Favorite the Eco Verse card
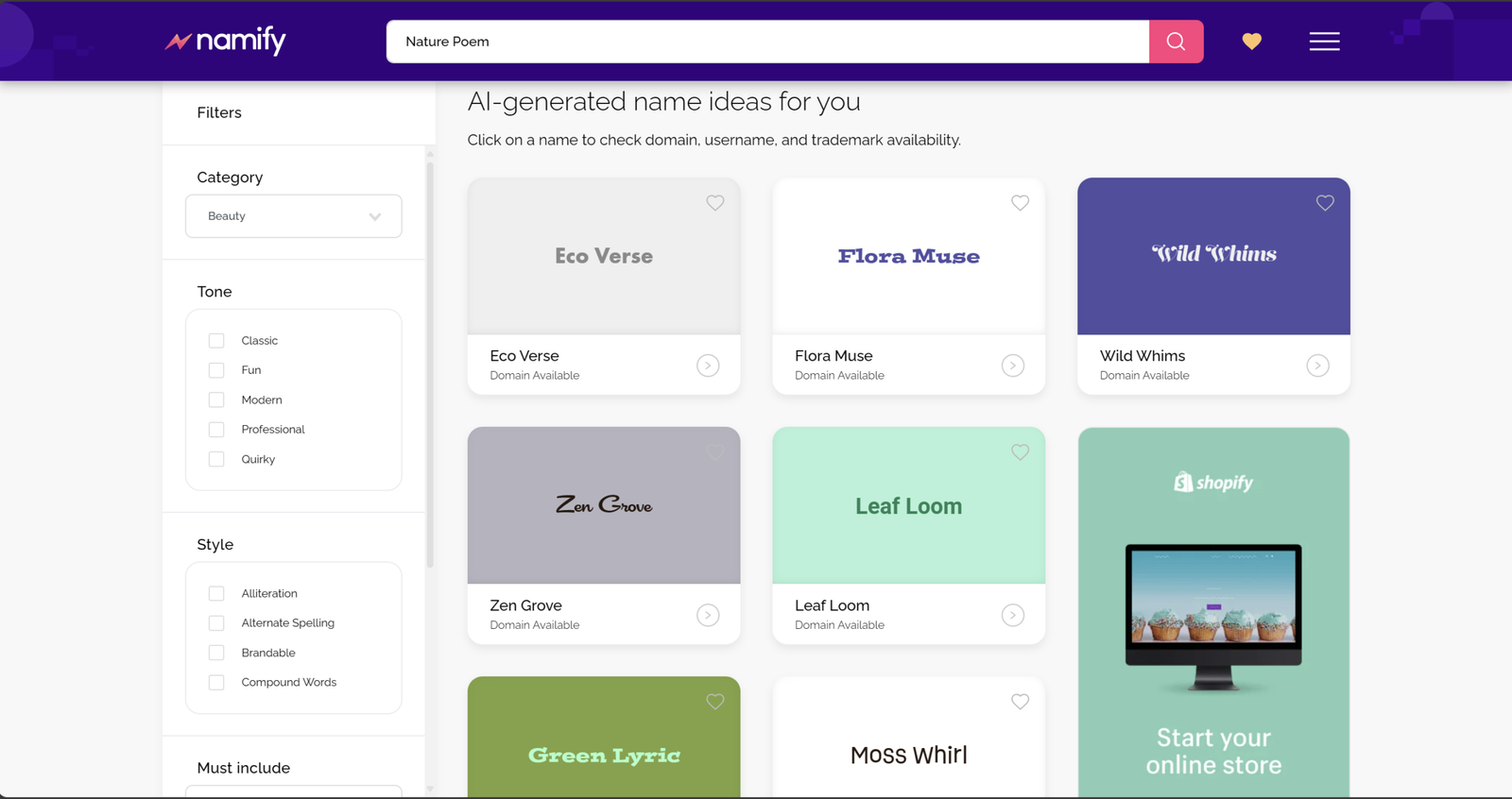 (x=715, y=203)
